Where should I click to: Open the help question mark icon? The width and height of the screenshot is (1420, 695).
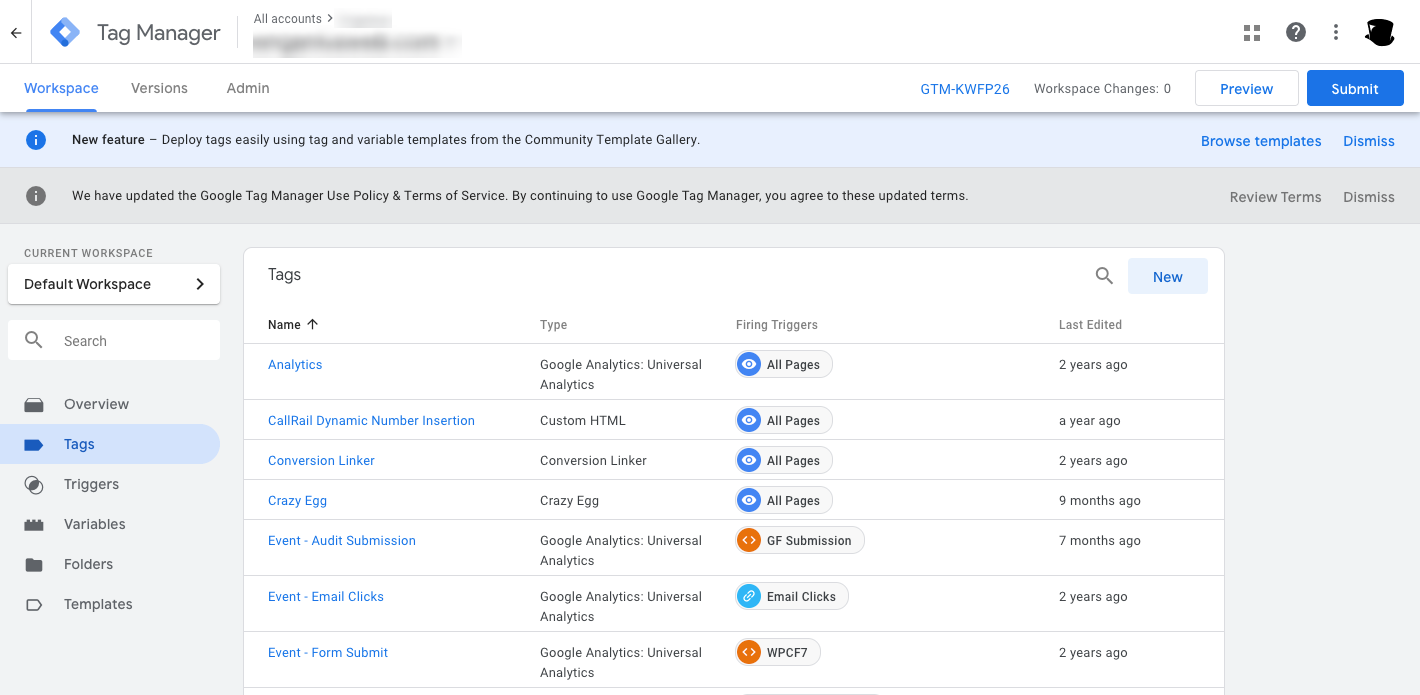click(x=1296, y=32)
